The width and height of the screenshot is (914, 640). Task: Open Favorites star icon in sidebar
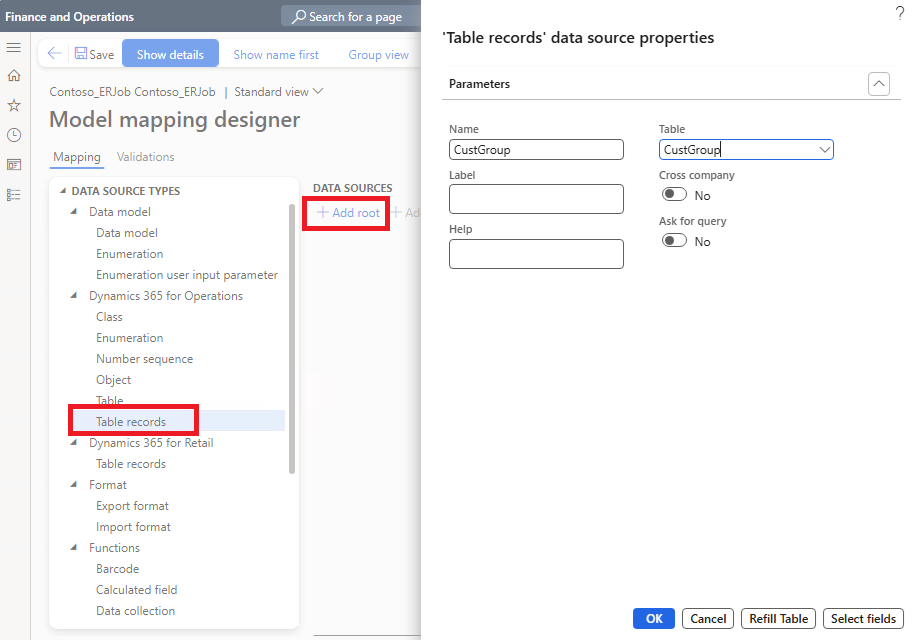[14, 105]
